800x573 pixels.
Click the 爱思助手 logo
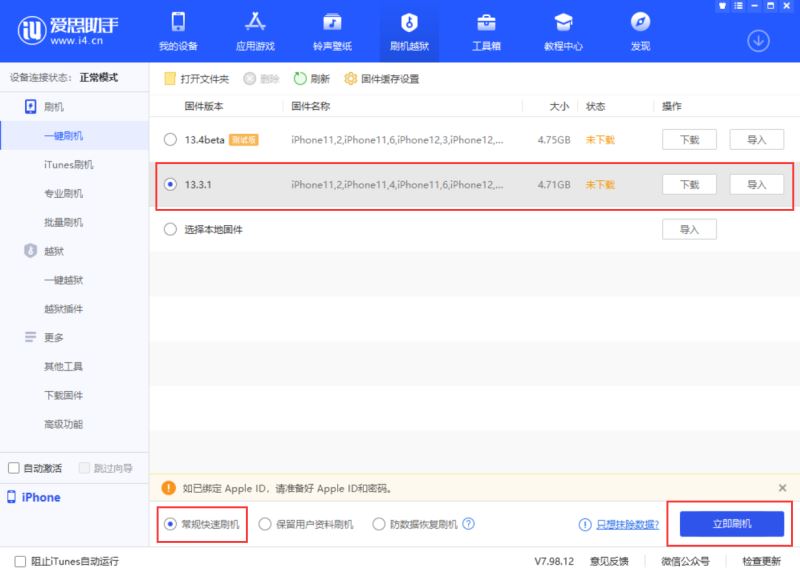[68, 30]
